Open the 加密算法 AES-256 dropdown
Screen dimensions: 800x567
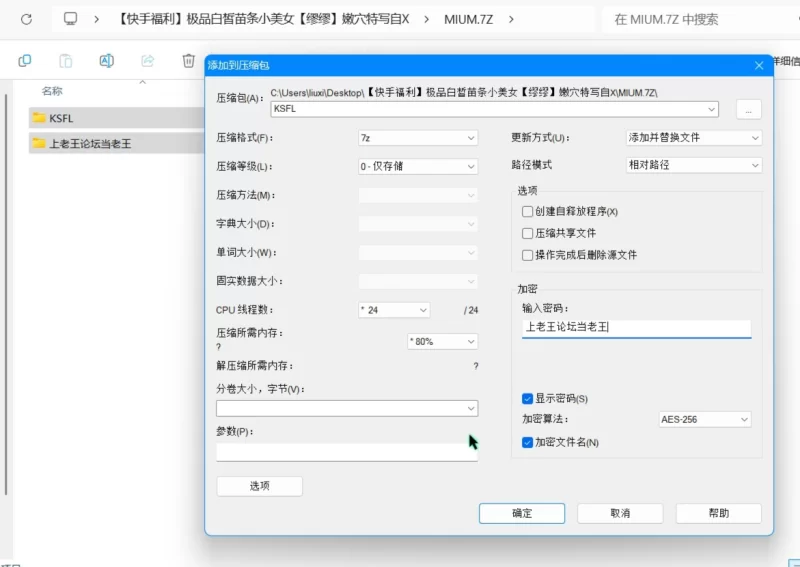click(x=705, y=420)
